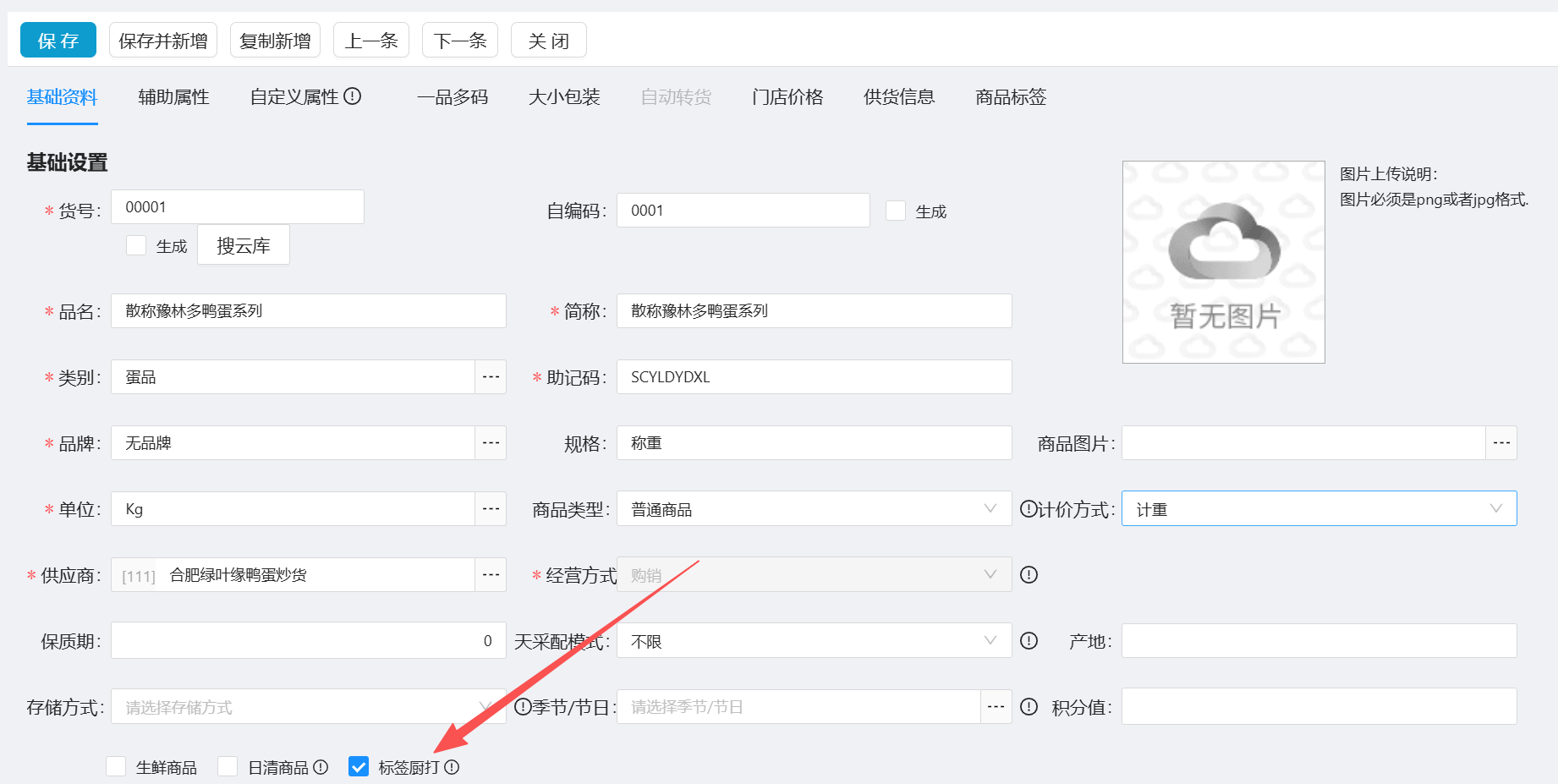Open the 供应商 ellipsis picker button
Image resolution: width=1558 pixels, height=784 pixels.
point(491,575)
